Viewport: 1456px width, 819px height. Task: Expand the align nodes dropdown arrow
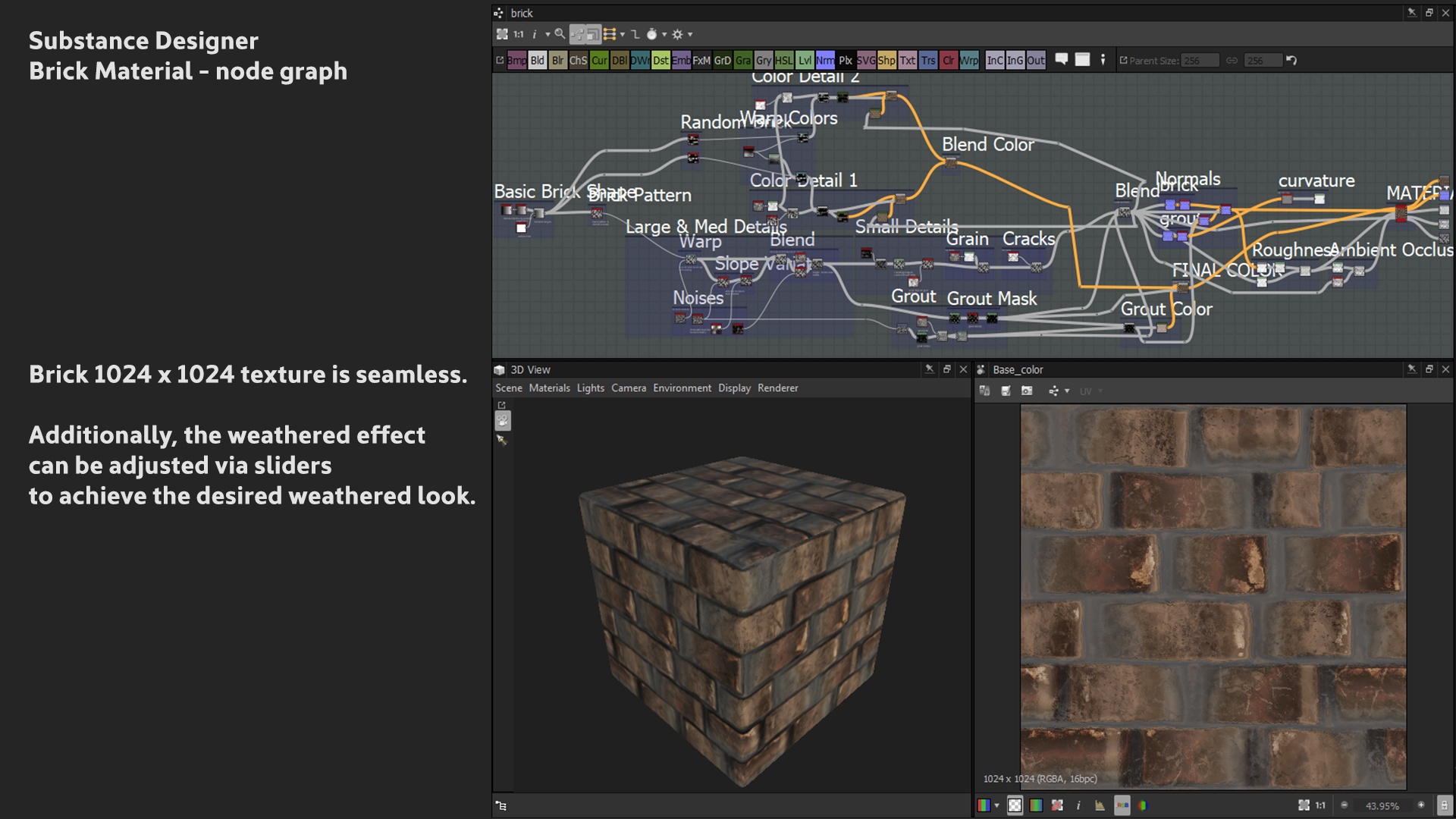[623, 34]
